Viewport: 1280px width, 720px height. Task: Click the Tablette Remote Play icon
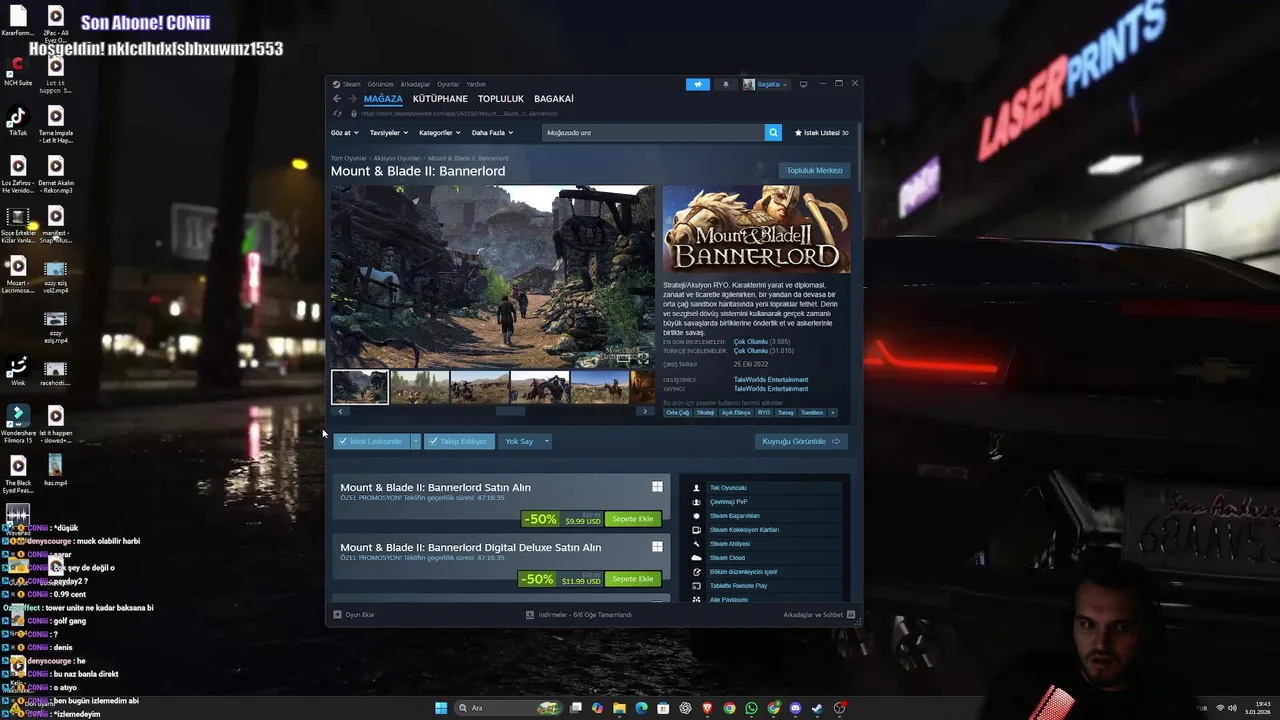pyautogui.click(x=697, y=586)
